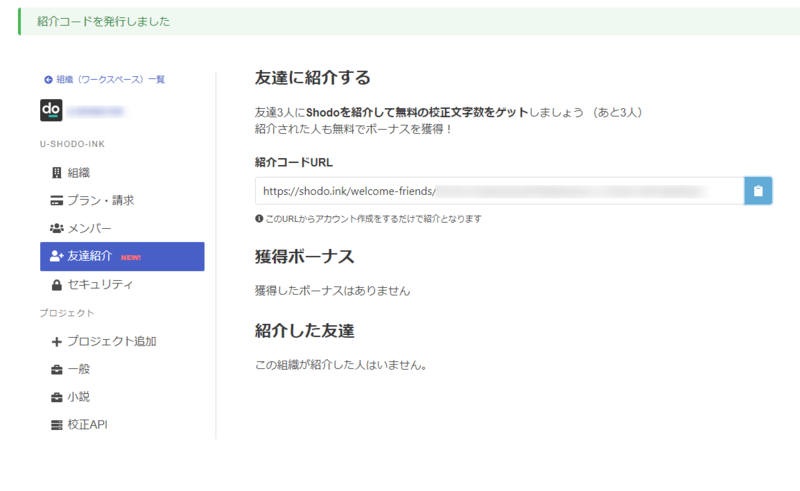Click the credit card icon for プラン・請求
The height and width of the screenshot is (491, 800).
point(57,201)
